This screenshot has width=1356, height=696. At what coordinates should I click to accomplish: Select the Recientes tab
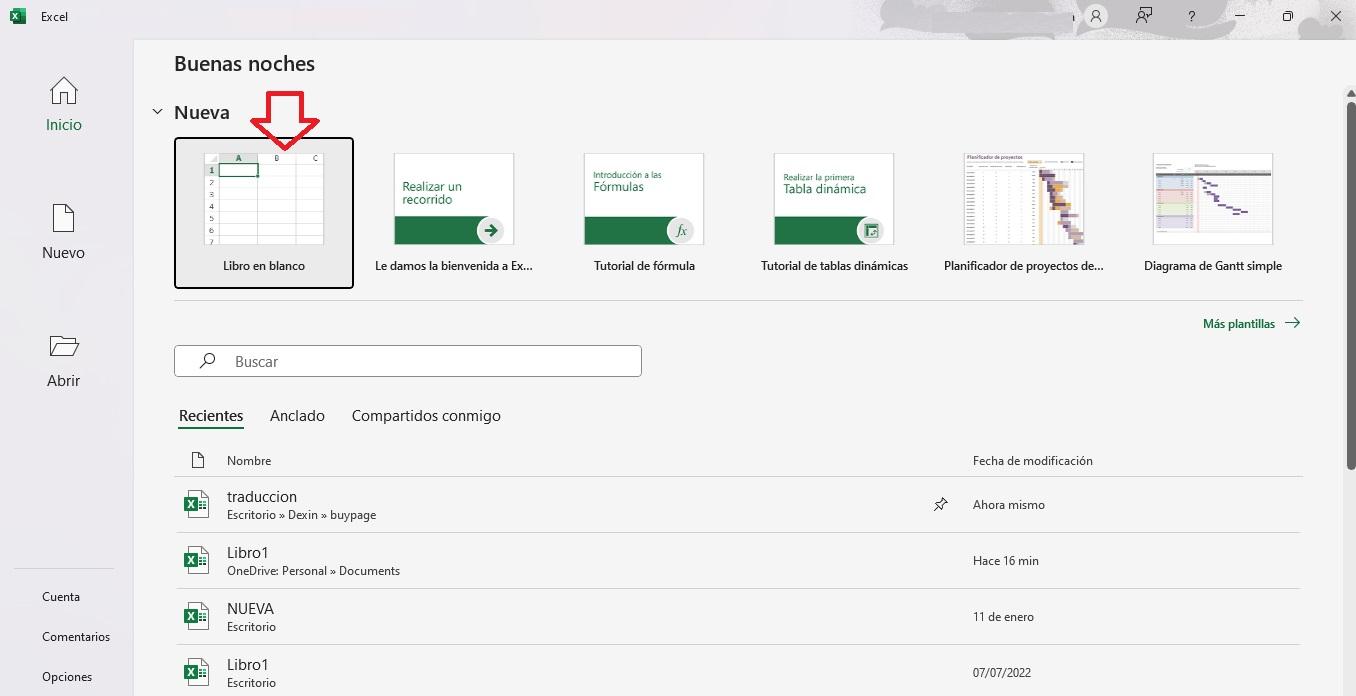click(x=211, y=416)
